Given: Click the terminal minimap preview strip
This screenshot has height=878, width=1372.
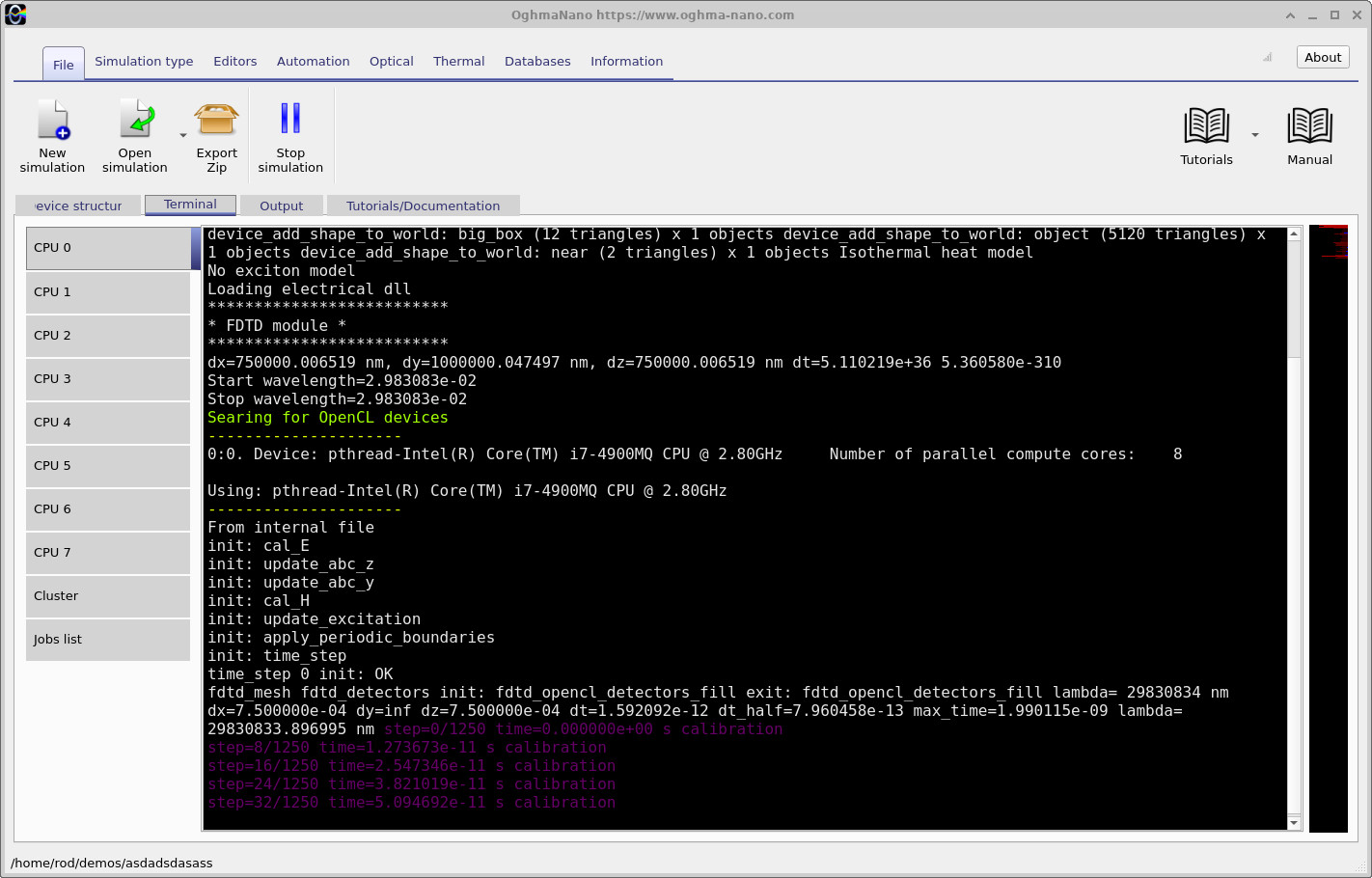Looking at the screenshot, I should pos(1329,529).
